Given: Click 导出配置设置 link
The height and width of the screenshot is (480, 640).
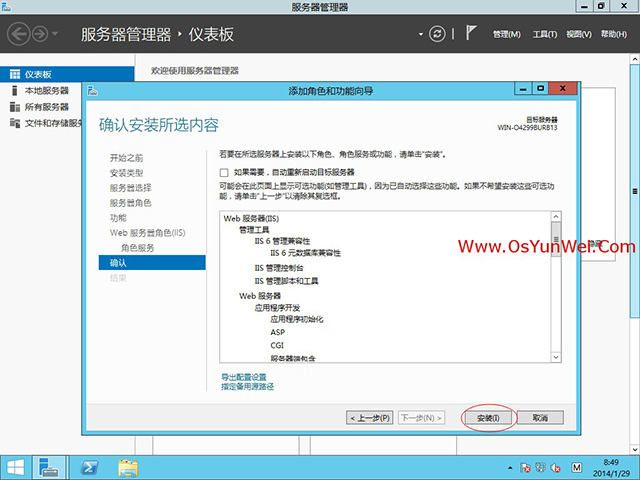Looking at the screenshot, I should 244,377.
